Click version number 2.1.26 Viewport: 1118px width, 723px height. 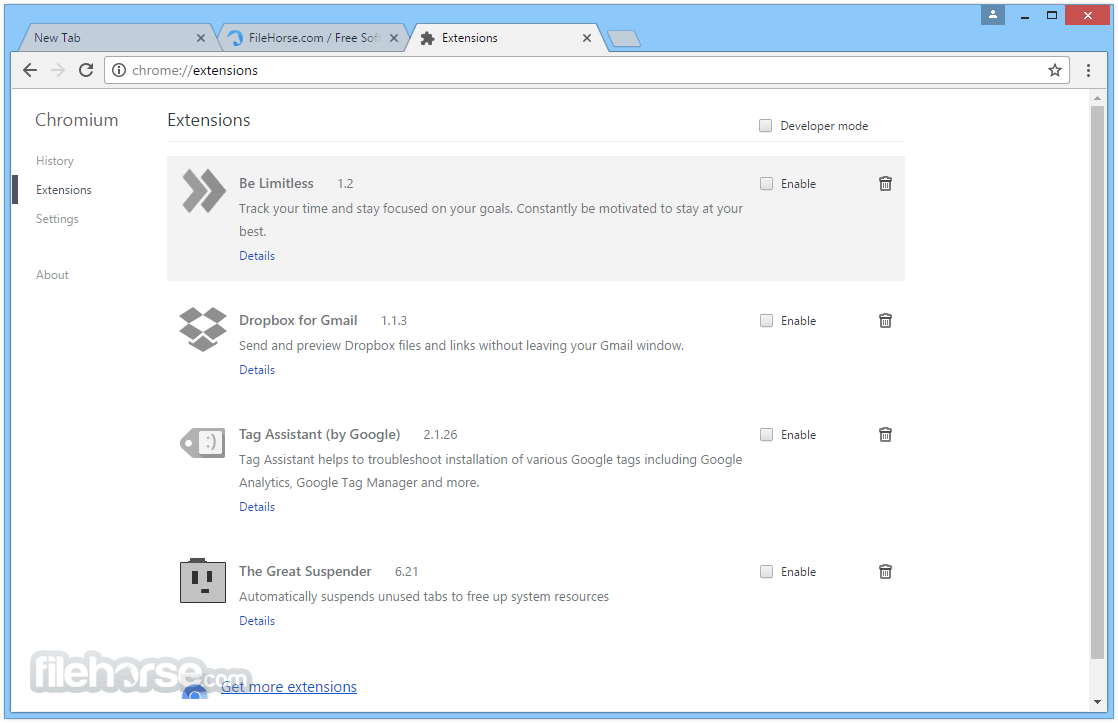(x=440, y=435)
